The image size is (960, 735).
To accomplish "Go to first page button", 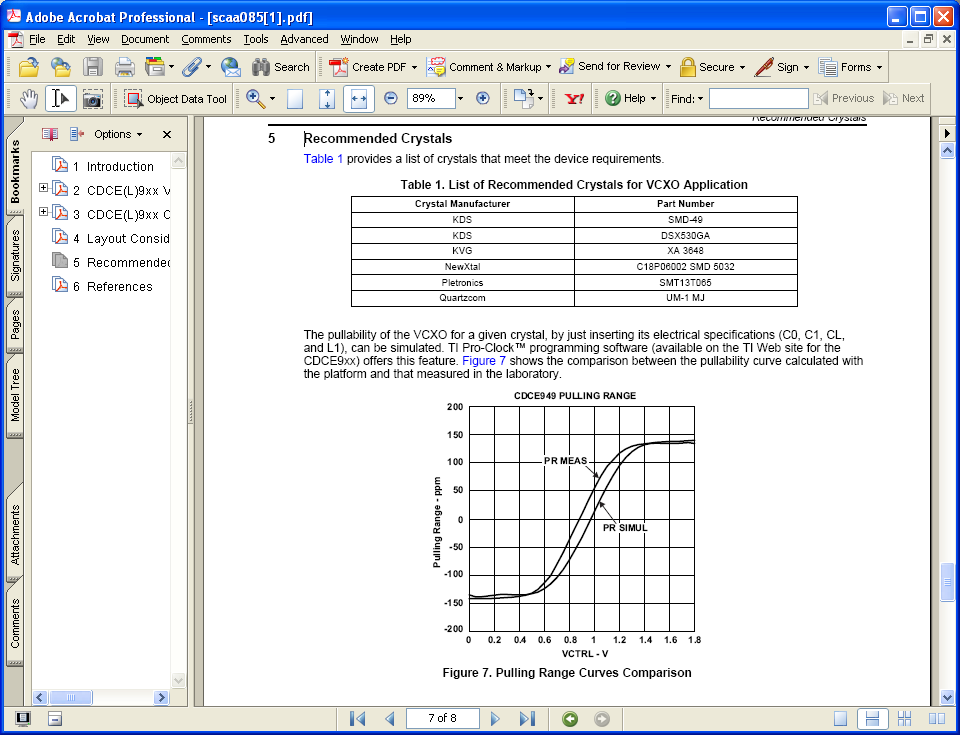I will 358,718.
